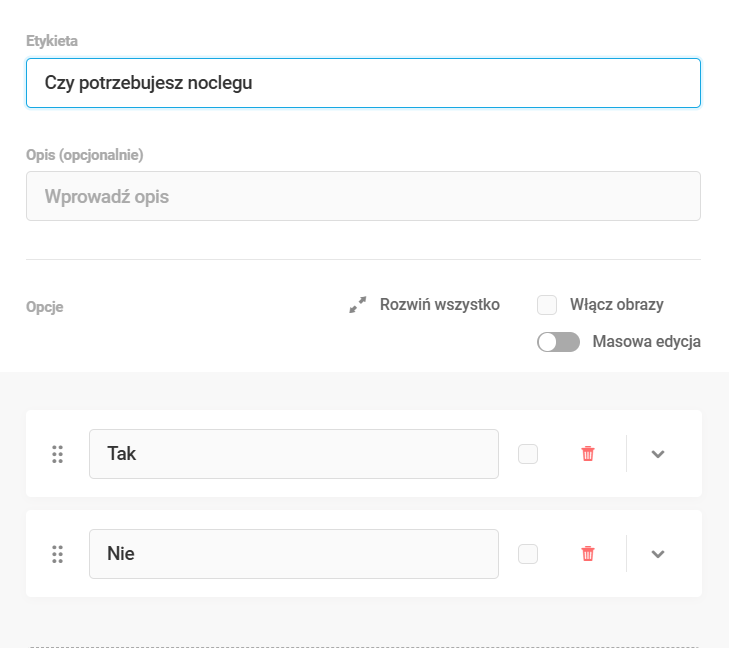Expand the Nie option with chevron
Screen dimensions: 729x648
tap(658, 554)
